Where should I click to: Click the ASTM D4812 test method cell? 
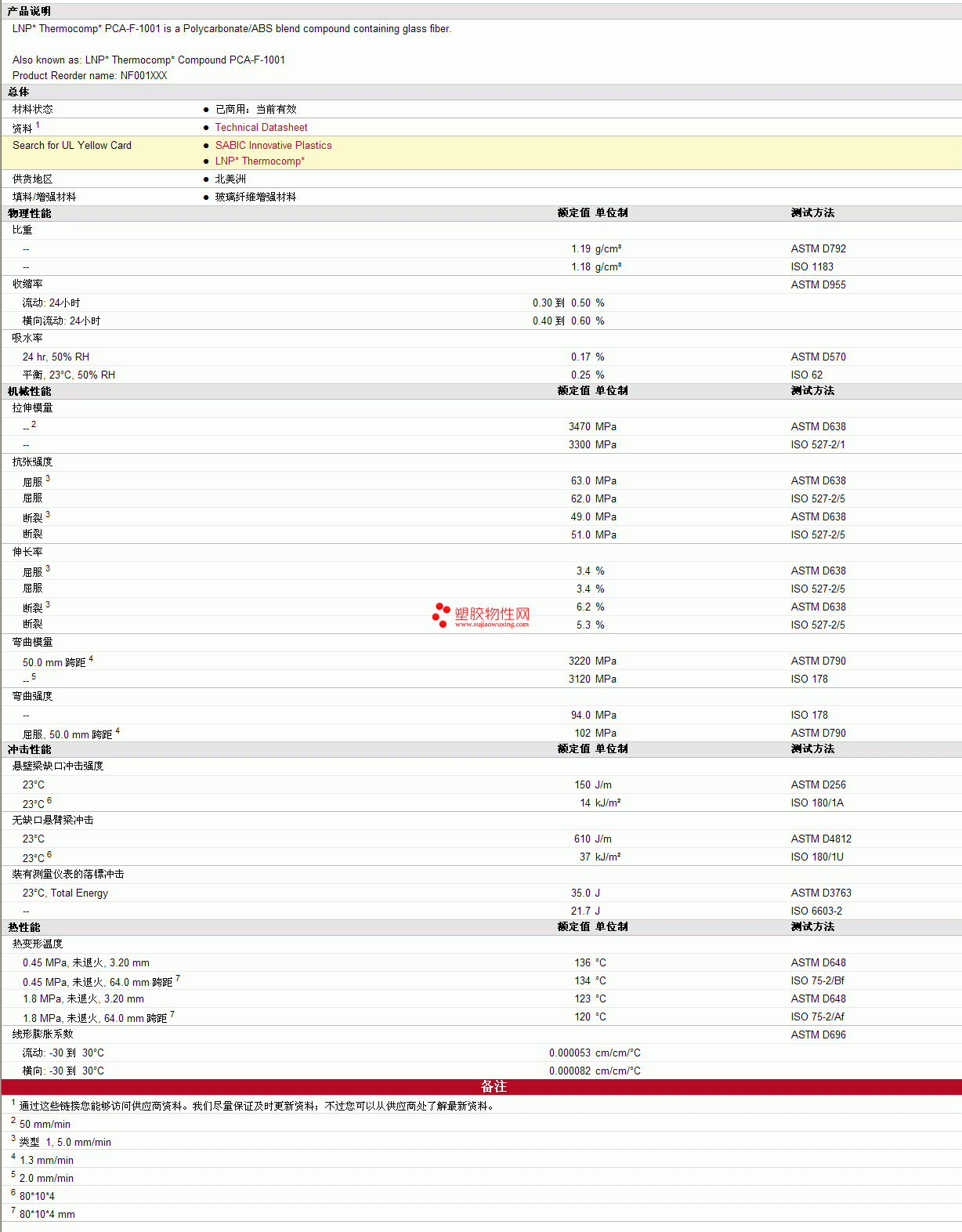pyautogui.click(x=821, y=839)
